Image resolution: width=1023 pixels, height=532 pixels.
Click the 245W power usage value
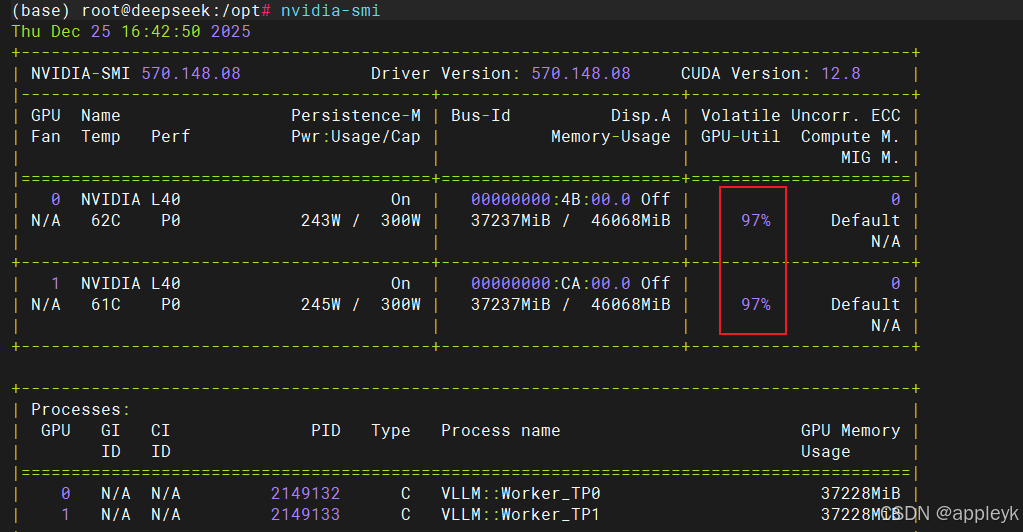[321, 304]
